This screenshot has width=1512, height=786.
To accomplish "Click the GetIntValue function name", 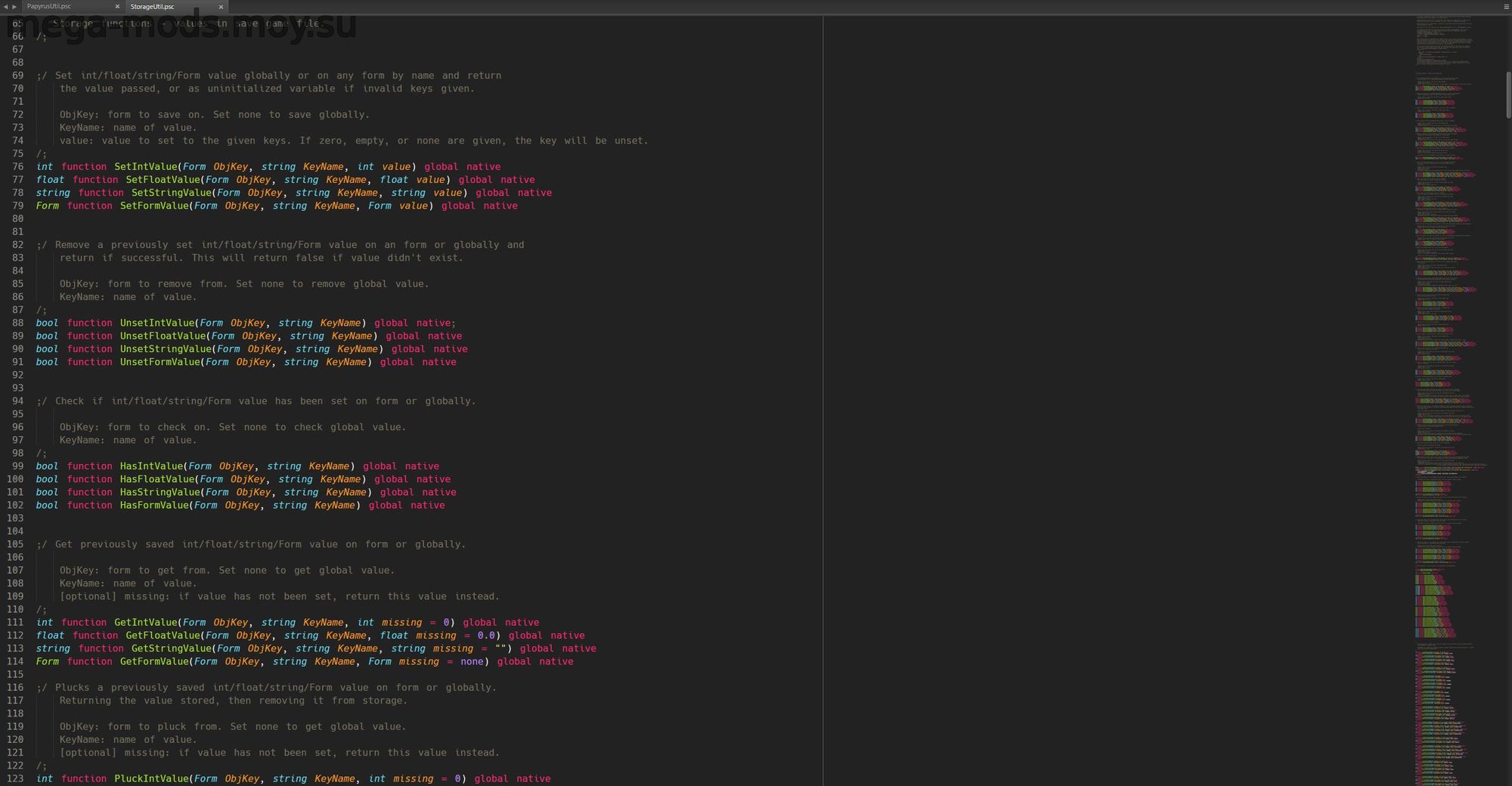I will (x=145, y=623).
